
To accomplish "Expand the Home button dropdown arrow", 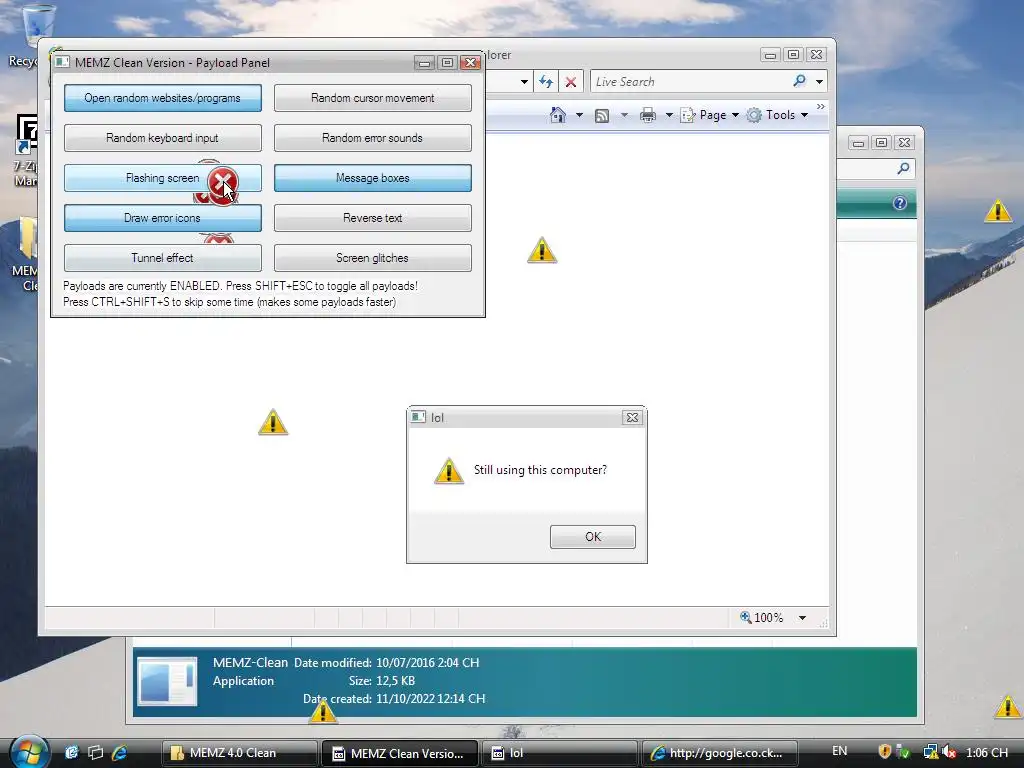I will click(579, 115).
